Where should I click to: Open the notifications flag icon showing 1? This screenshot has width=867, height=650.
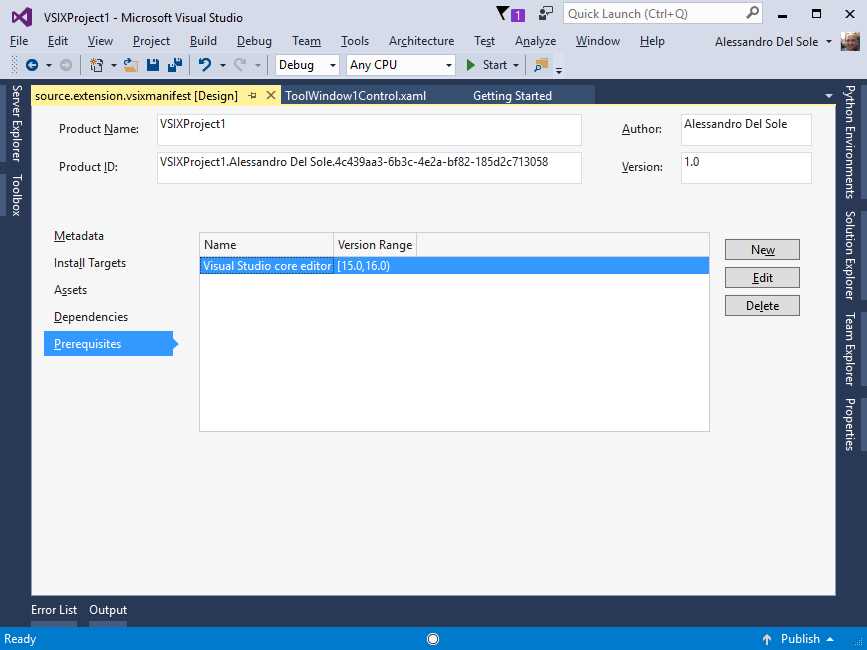(506, 13)
